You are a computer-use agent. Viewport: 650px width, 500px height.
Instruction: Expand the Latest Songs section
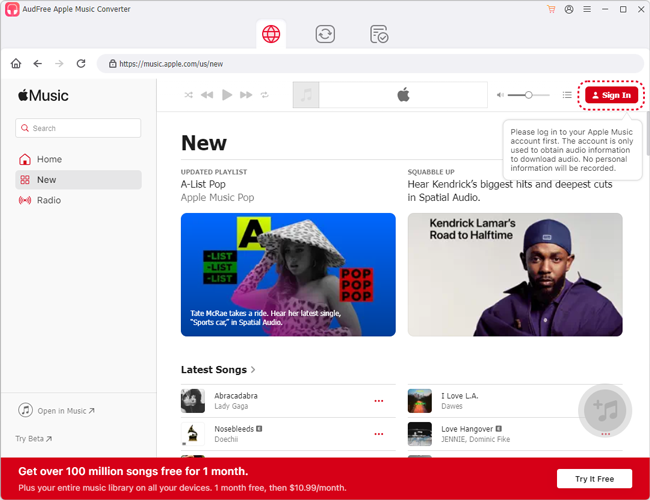pyautogui.click(x=218, y=369)
